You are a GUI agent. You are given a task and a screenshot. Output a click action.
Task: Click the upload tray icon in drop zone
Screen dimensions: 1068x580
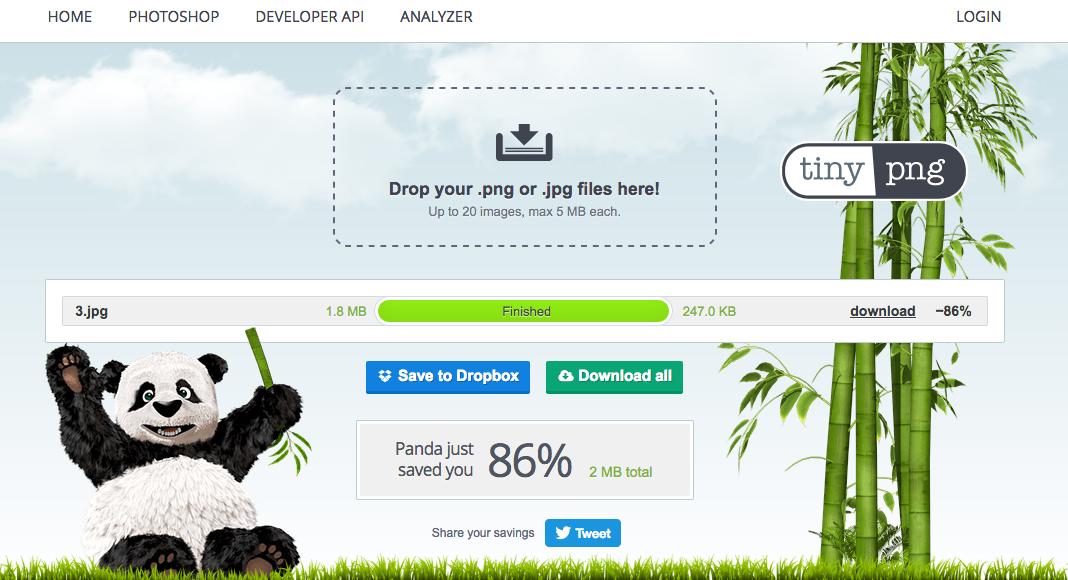524,142
